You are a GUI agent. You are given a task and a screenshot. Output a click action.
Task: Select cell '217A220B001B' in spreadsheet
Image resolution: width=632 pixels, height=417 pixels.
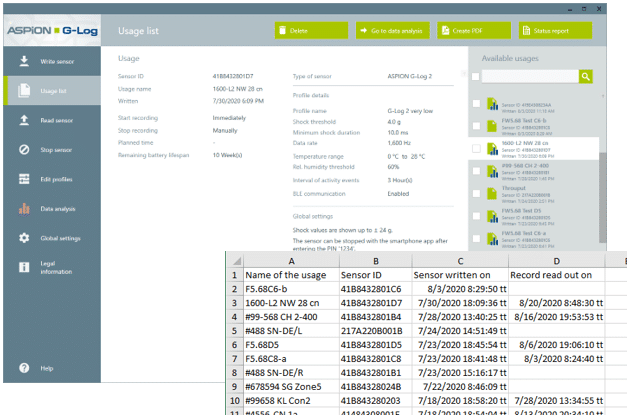pyautogui.click(x=376, y=331)
